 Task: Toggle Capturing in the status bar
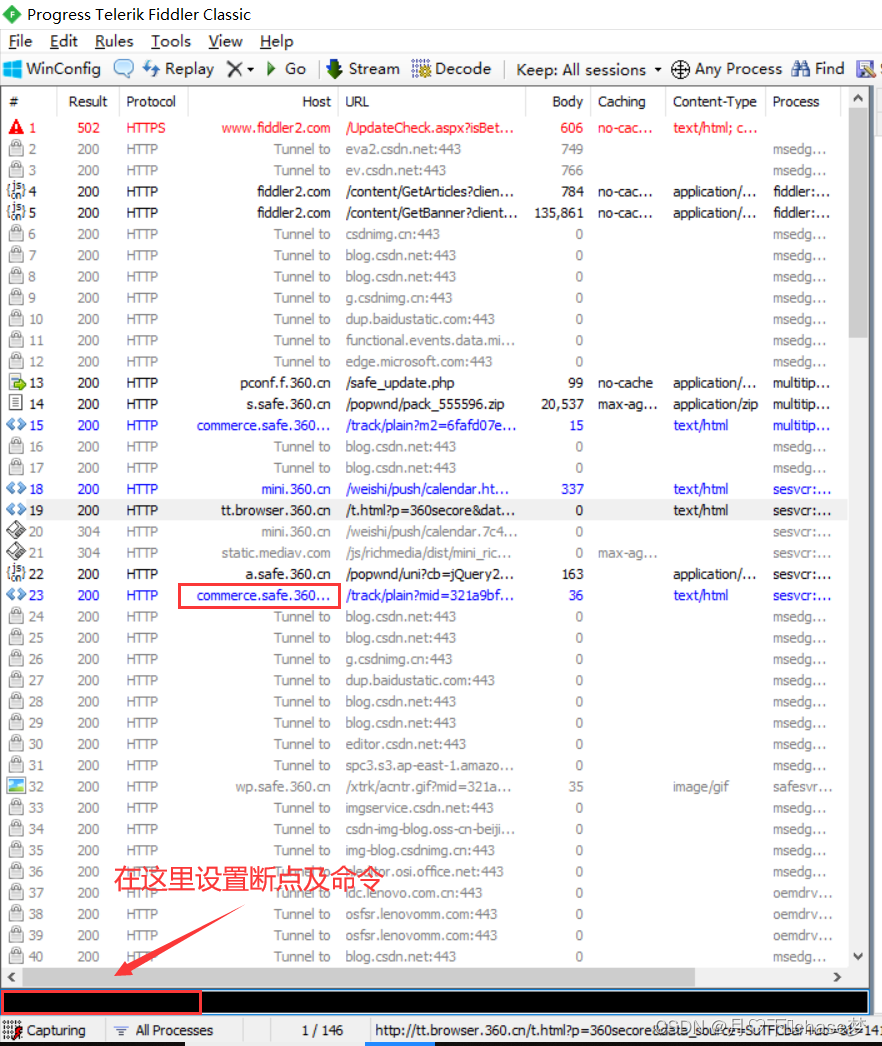[45, 1030]
